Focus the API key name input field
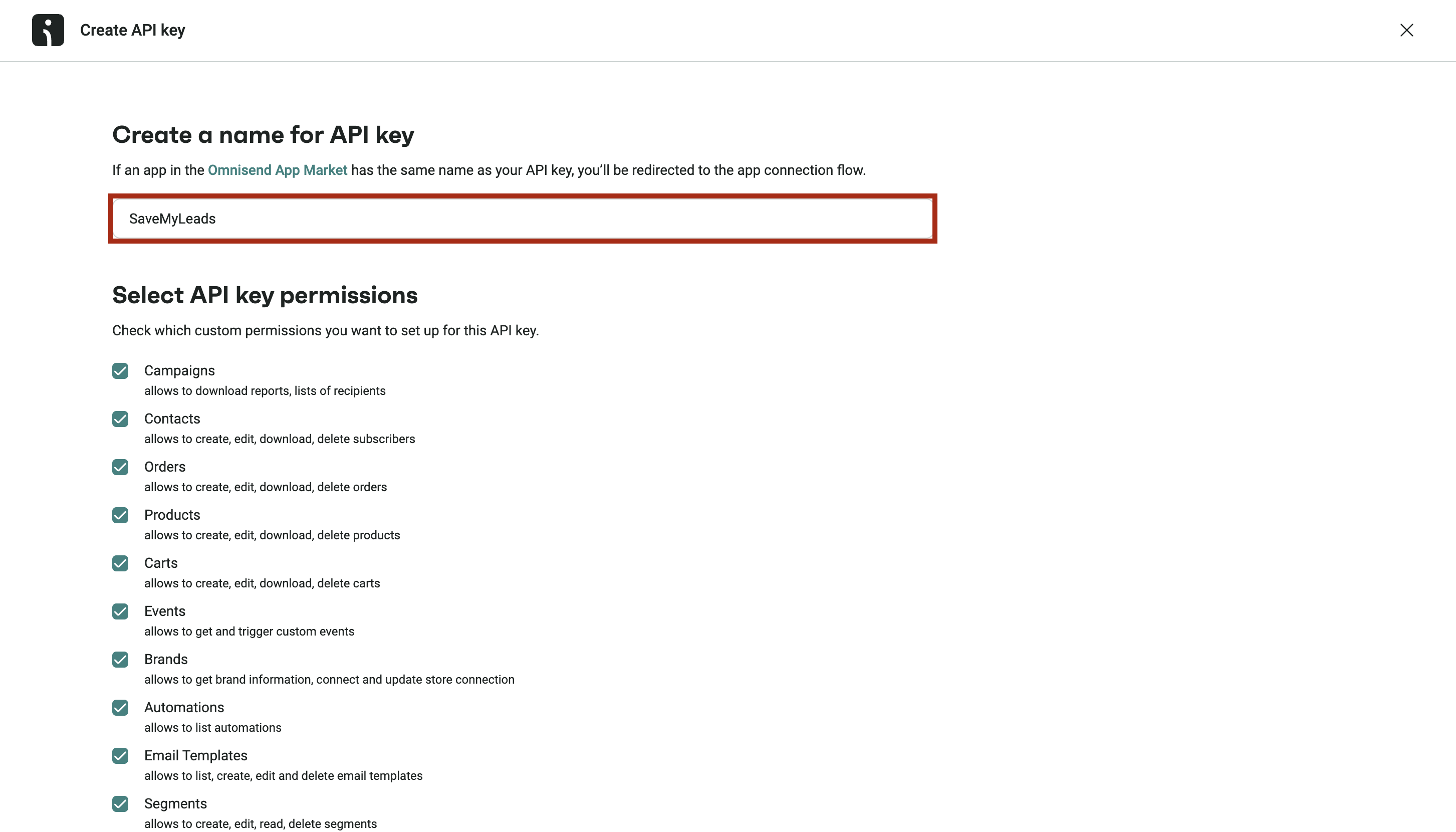The image size is (1456, 832). (x=523, y=219)
